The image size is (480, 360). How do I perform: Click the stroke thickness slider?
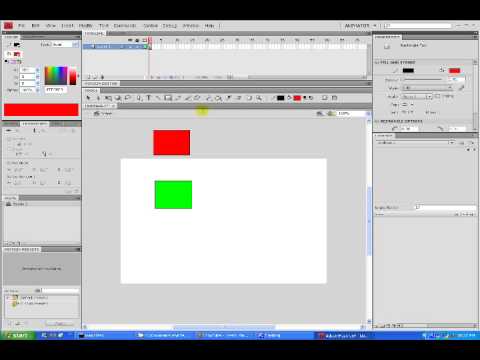pyautogui.click(x=422, y=80)
